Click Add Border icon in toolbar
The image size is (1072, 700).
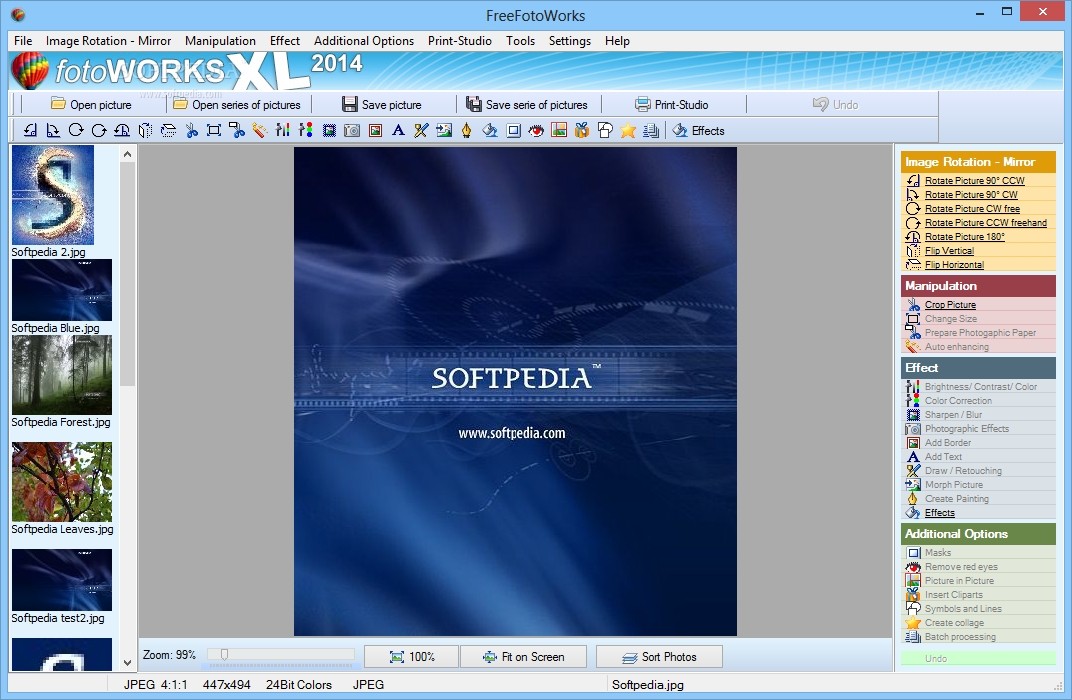[375, 130]
